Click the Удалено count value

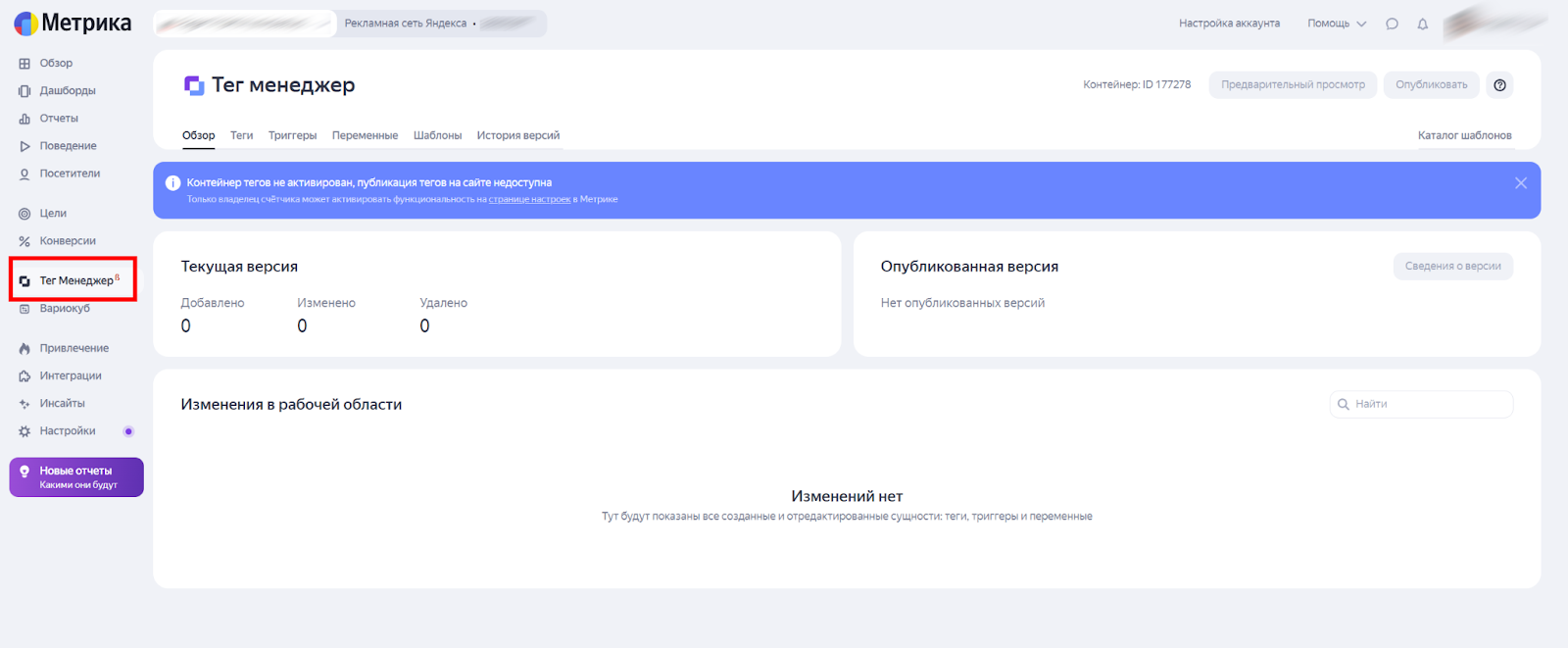click(424, 326)
